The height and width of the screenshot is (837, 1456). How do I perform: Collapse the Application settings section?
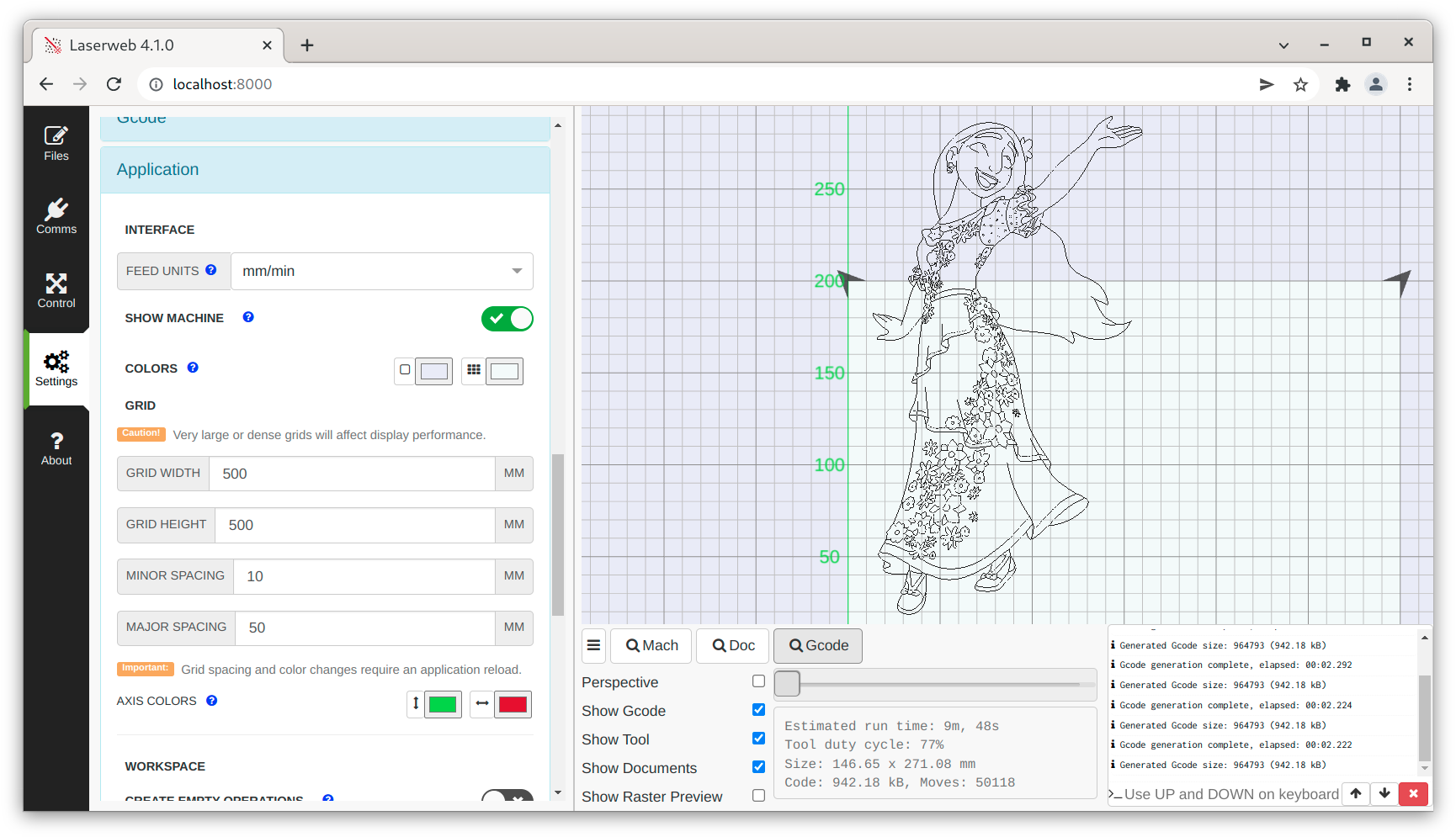click(325, 170)
